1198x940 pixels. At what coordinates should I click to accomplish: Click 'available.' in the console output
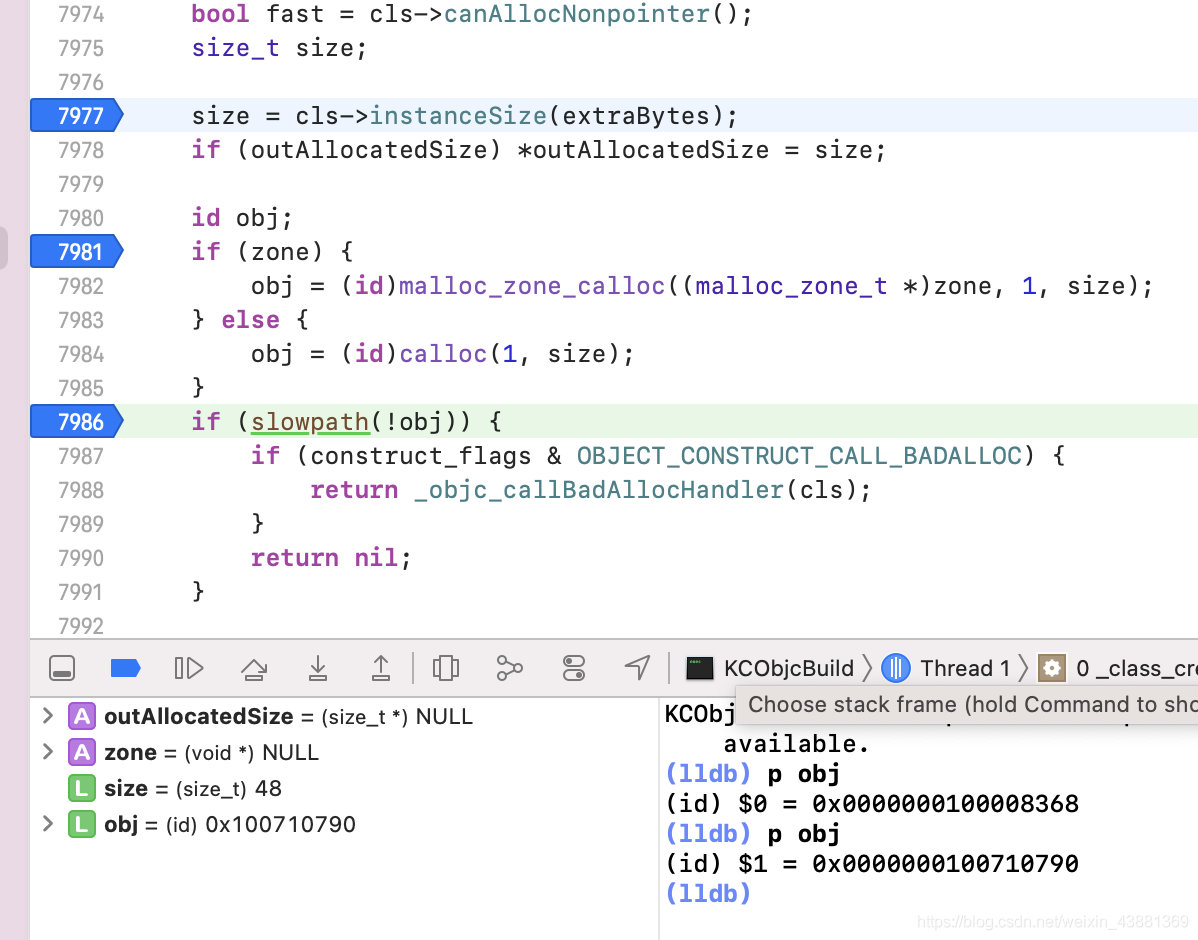coord(796,744)
